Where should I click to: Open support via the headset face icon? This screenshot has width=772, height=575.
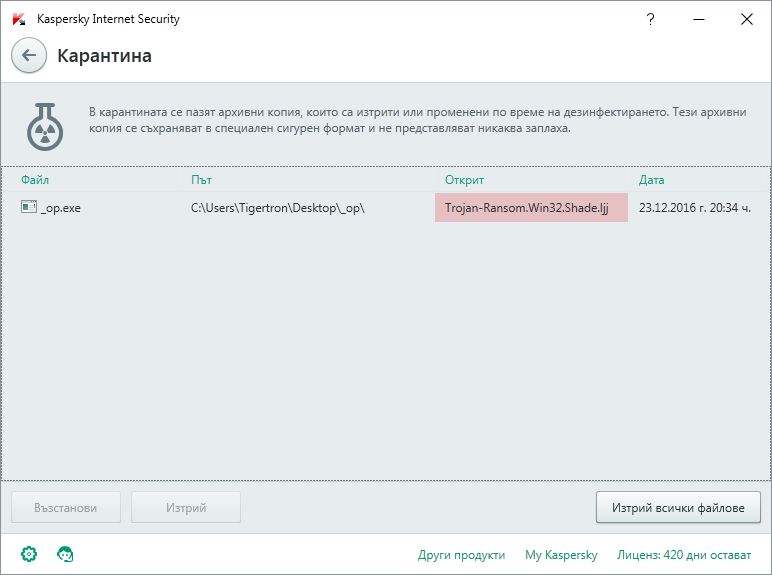coord(65,554)
